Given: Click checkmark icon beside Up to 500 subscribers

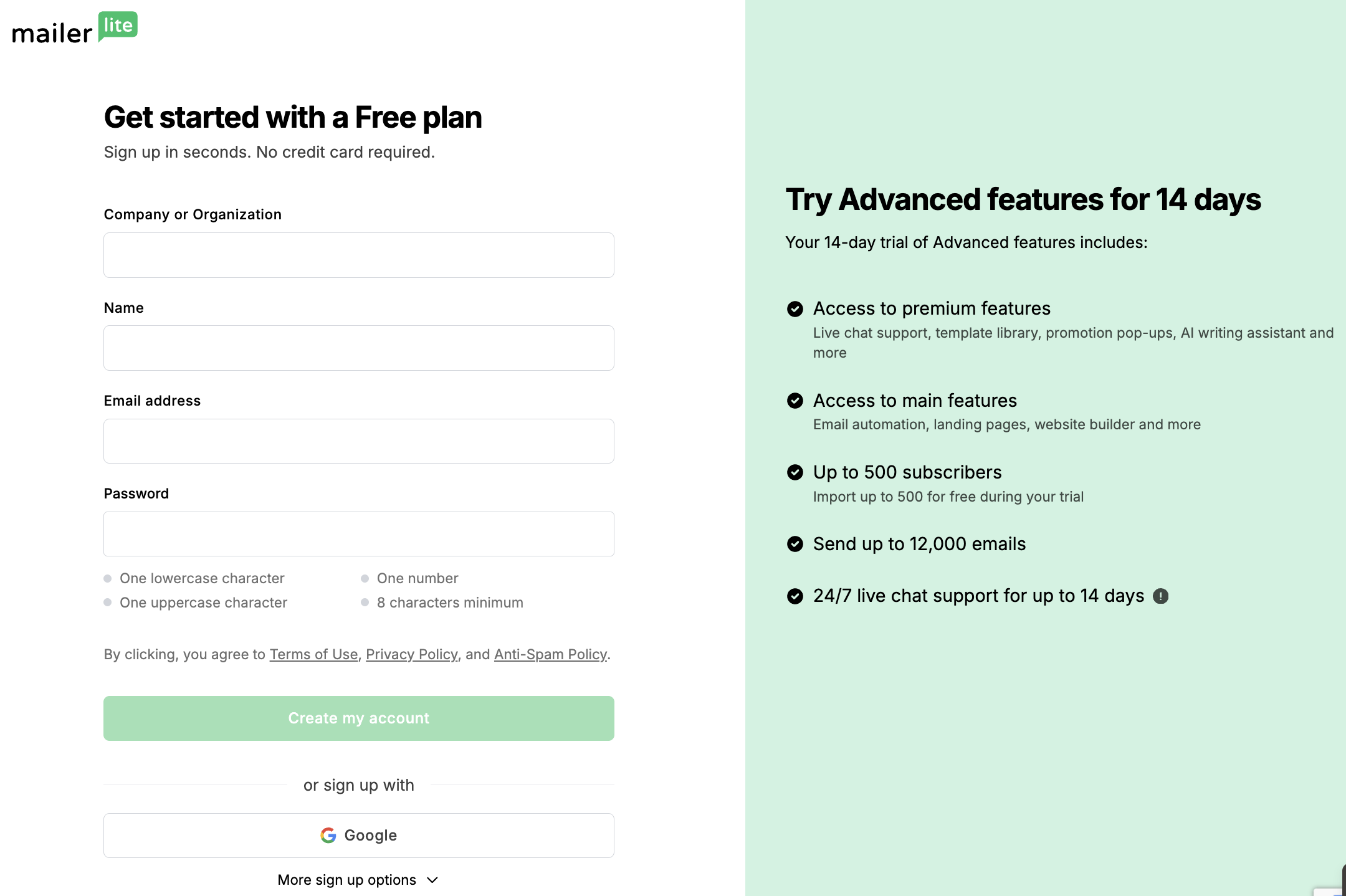Looking at the screenshot, I should tap(795, 472).
